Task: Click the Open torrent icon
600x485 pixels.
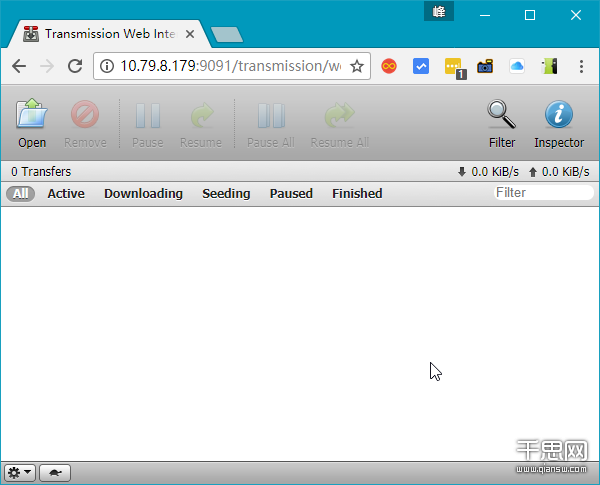Action: (x=32, y=113)
